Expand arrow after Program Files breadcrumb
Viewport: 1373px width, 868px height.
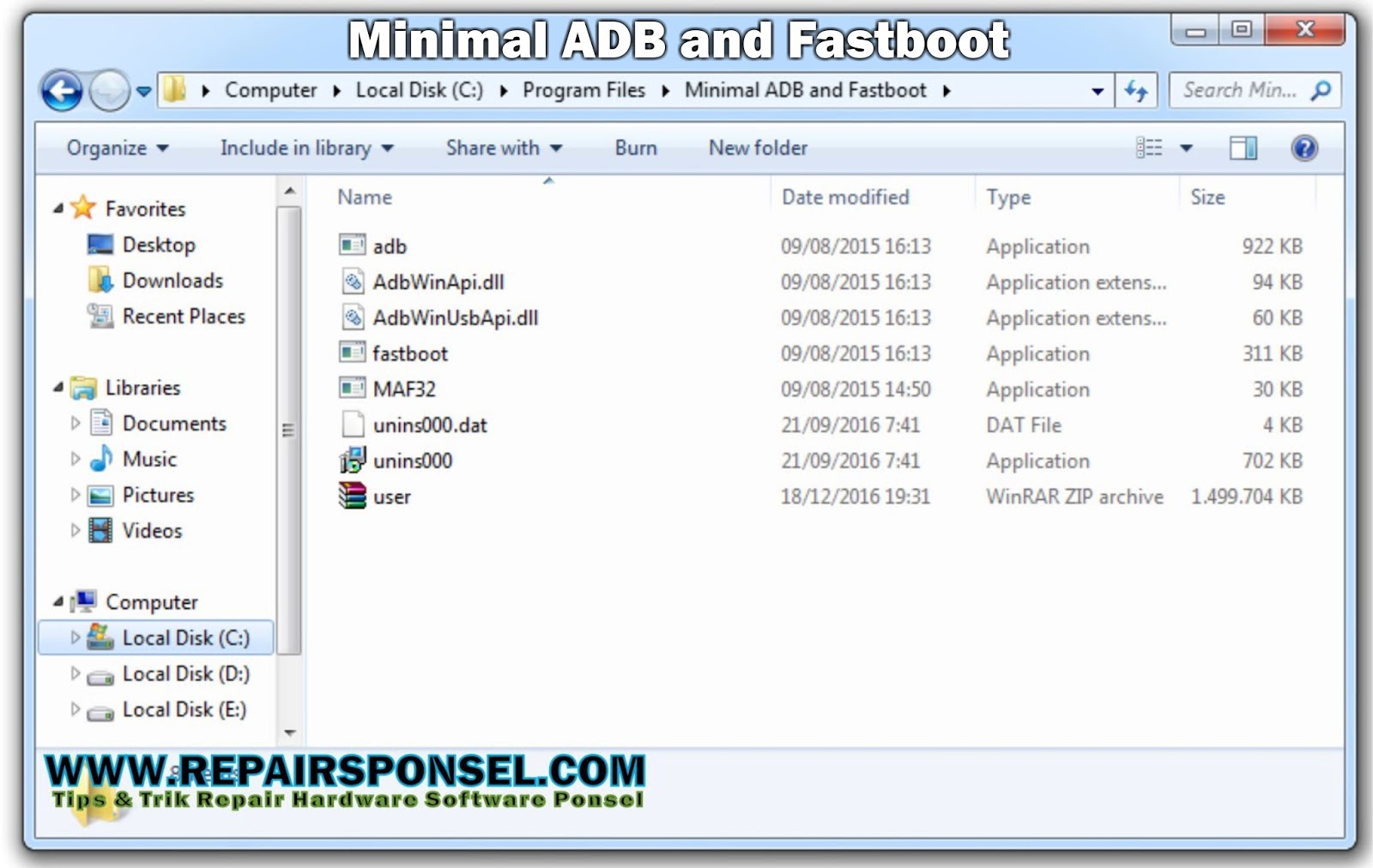665,91
